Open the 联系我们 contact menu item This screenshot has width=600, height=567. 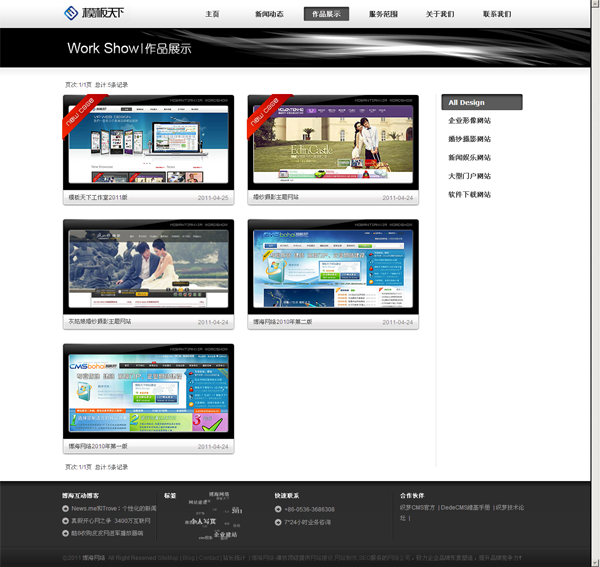click(x=497, y=14)
